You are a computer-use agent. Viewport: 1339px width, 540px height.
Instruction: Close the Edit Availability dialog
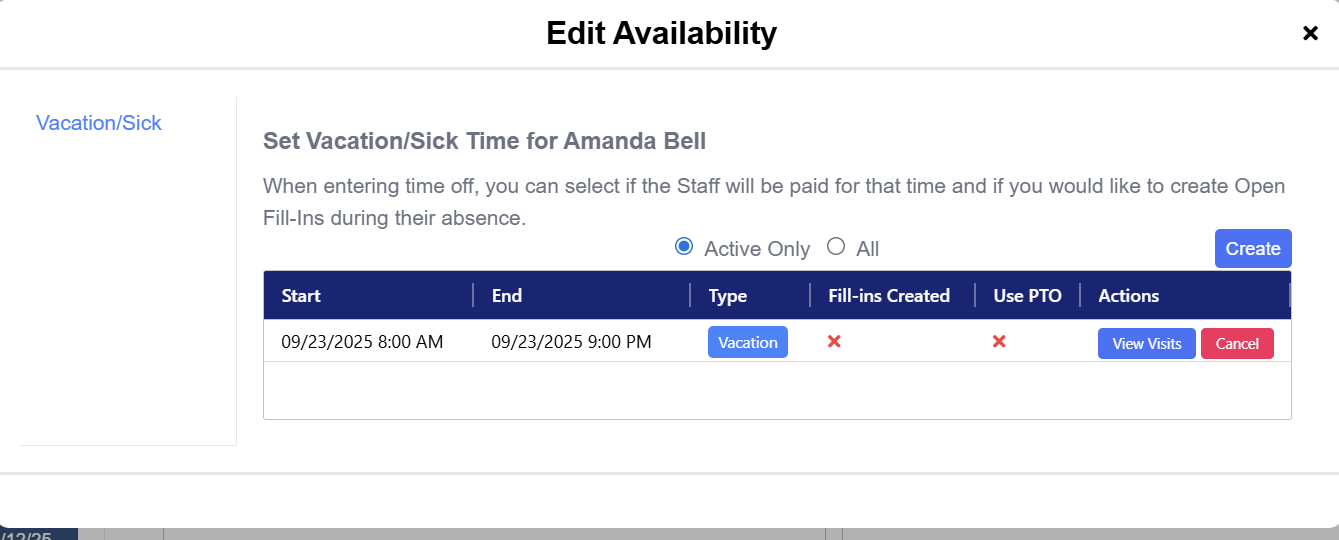[x=1310, y=34]
